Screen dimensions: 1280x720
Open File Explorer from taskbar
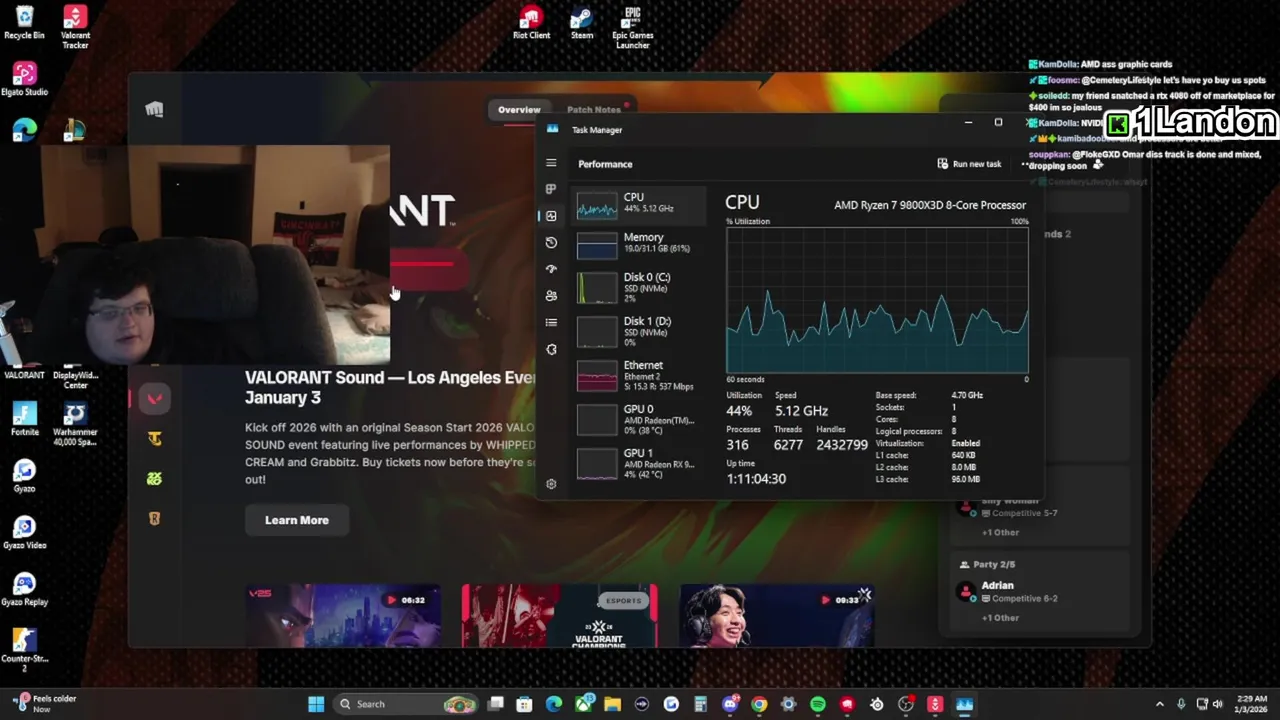[x=612, y=704]
